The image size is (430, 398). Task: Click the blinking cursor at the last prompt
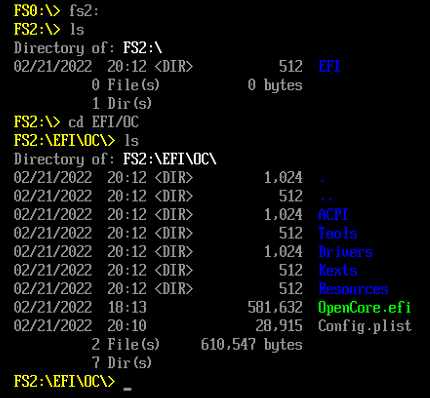pos(127,389)
